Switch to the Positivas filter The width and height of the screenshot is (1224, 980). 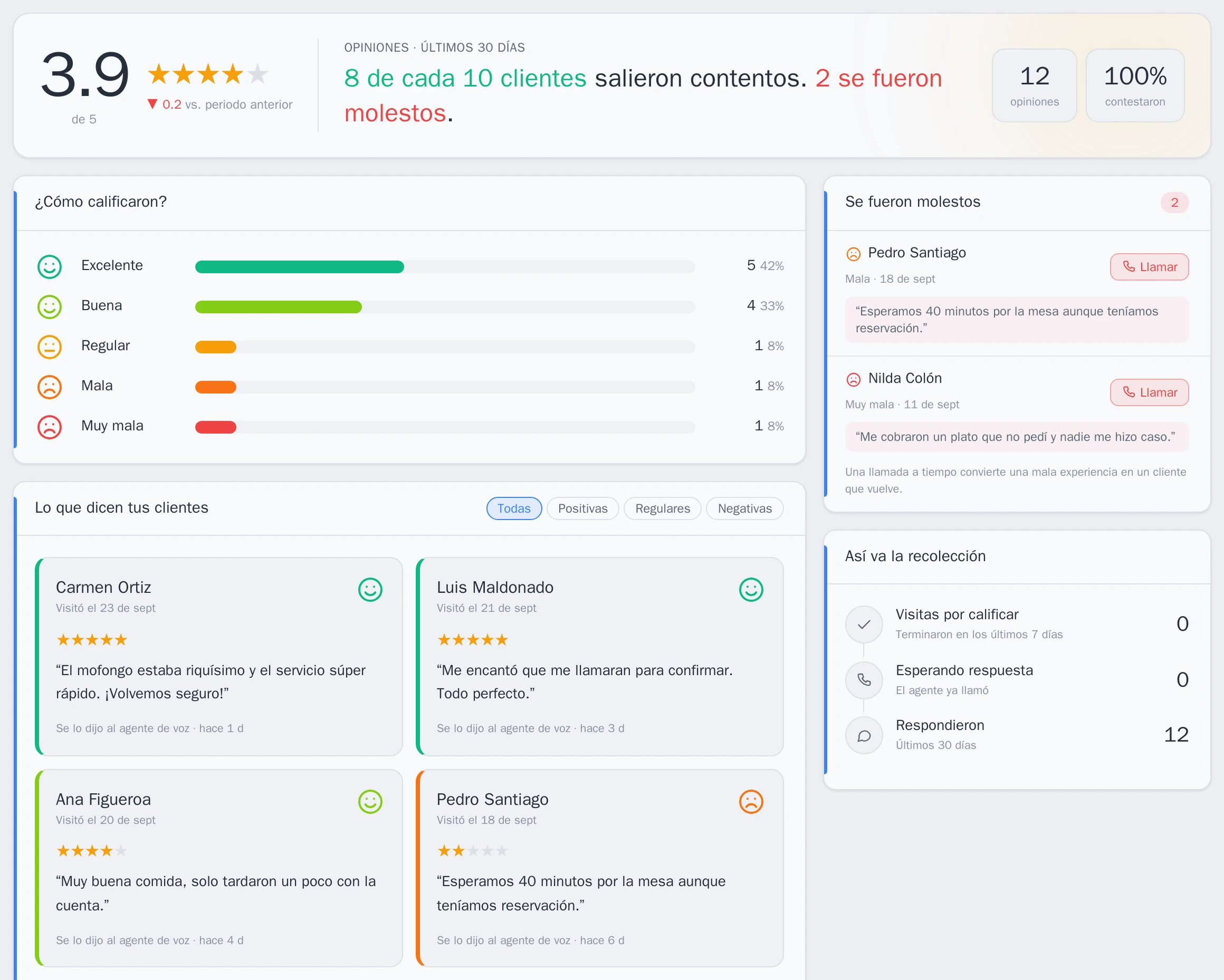[x=582, y=508]
